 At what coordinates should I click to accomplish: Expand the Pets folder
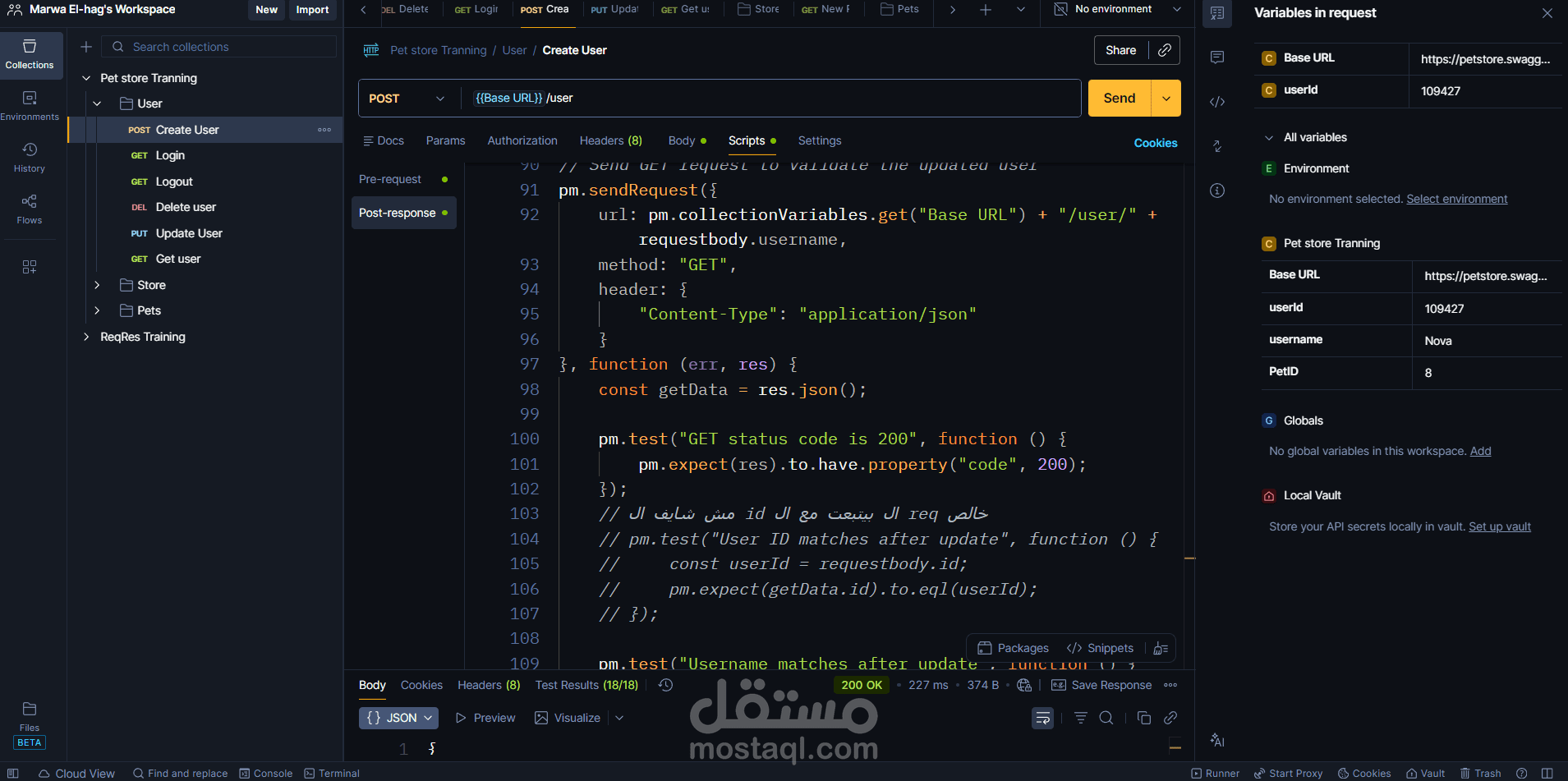[97, 310]
